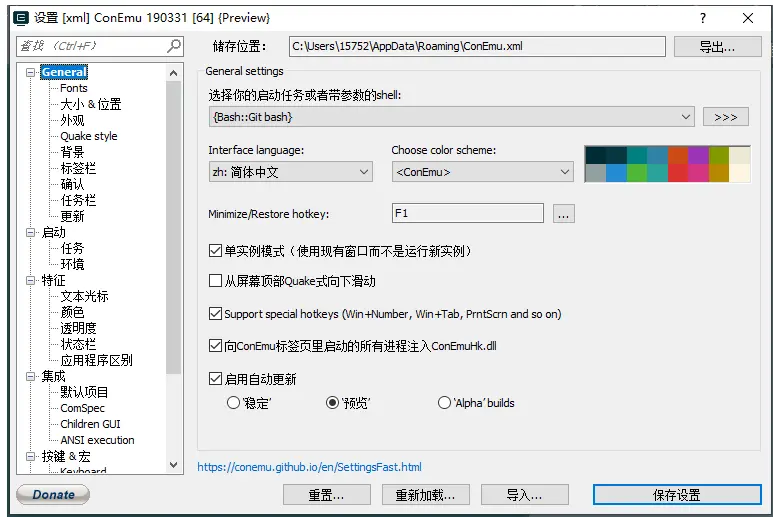This screenshot has height=517, width=773.
Task: Toggle 从屏幕顶部Quake式向下滑动 checkbox
Action: coord(215,281)
